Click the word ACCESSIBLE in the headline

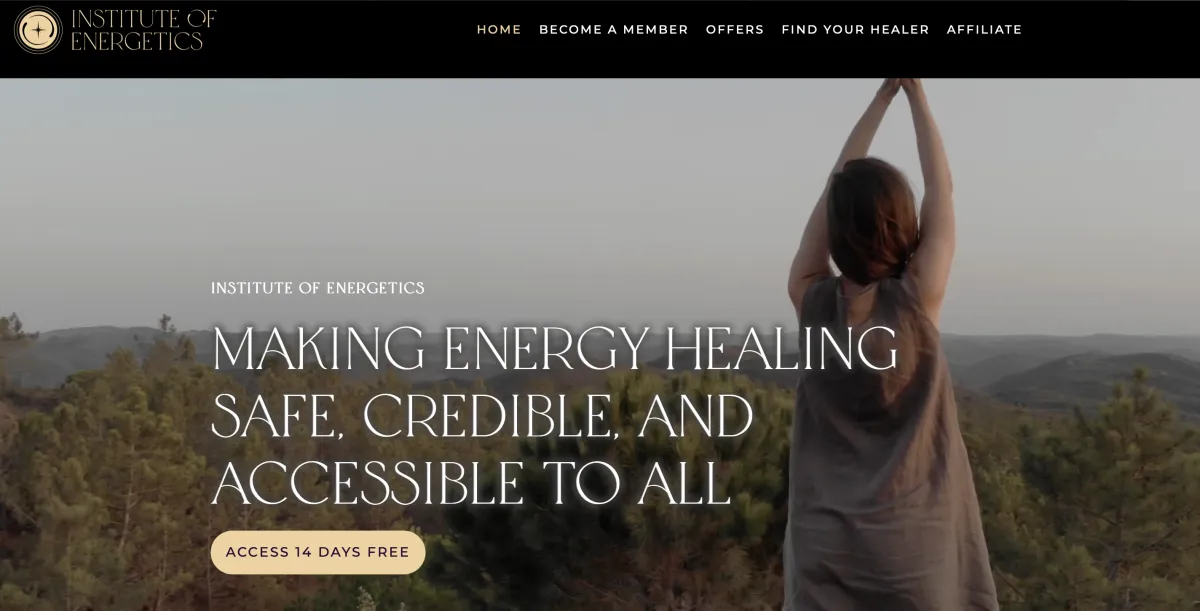367,482
